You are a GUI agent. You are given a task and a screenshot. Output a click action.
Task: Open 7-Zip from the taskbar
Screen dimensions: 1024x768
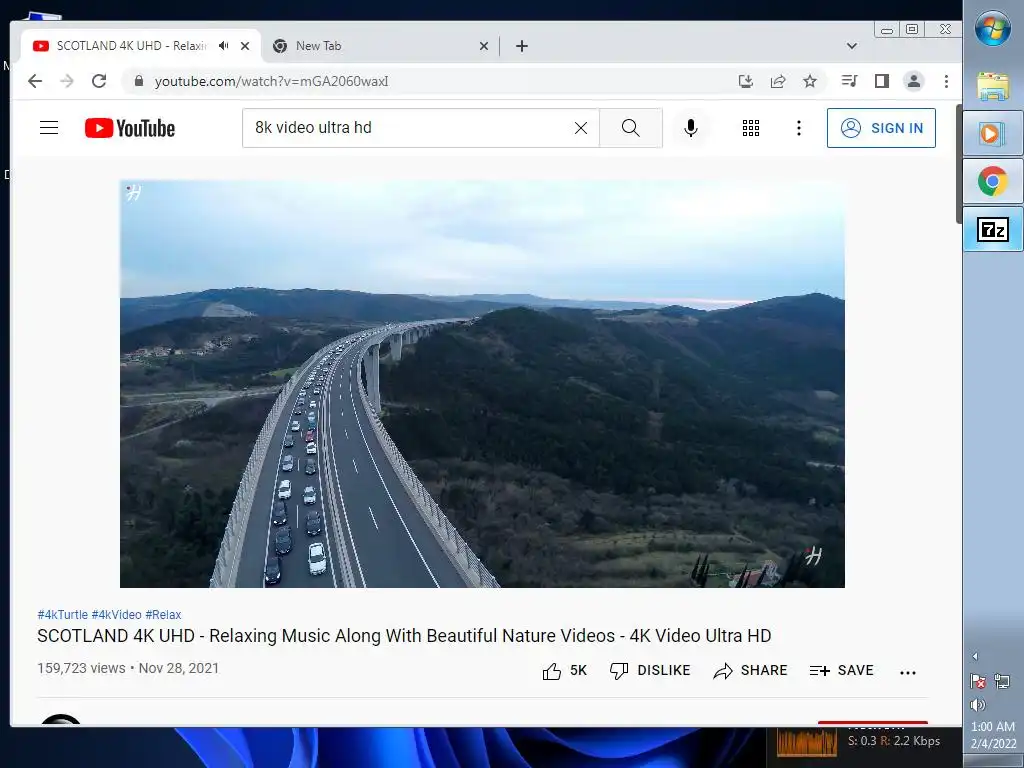[993, 229]
